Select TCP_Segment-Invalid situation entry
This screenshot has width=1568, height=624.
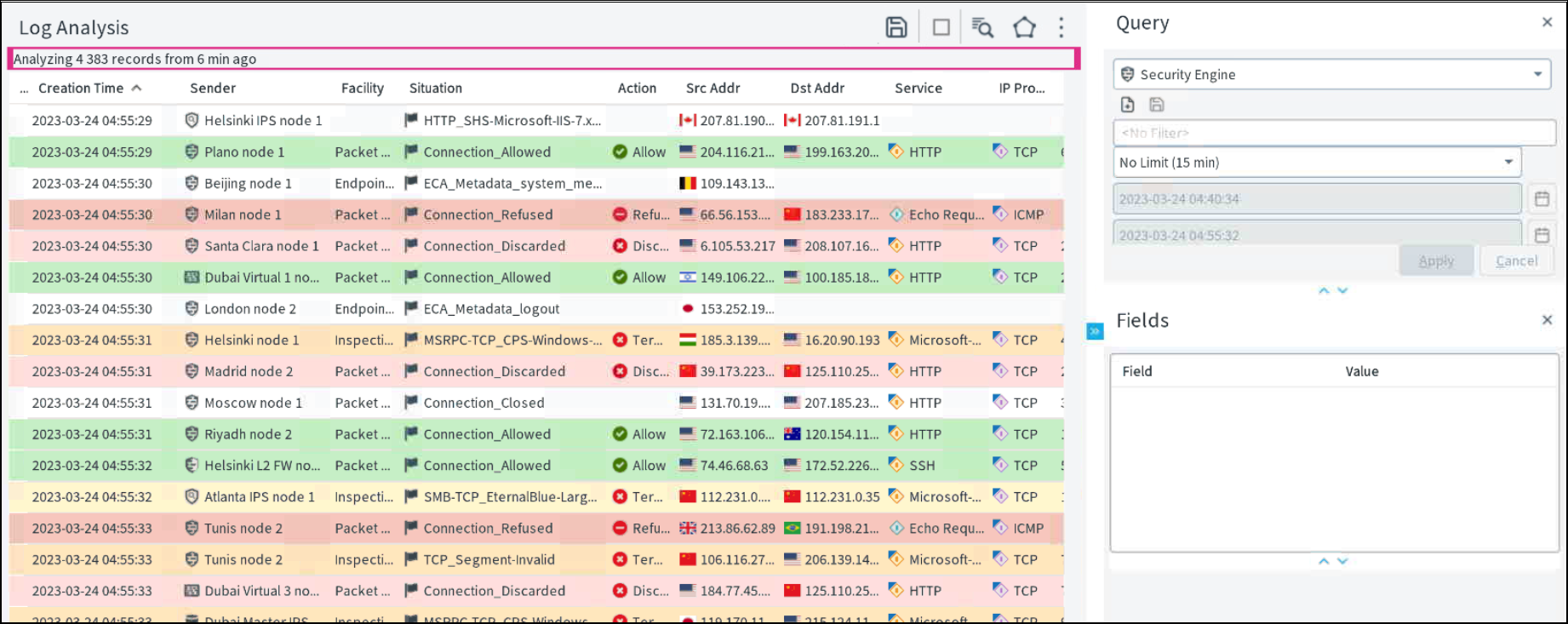489,559
